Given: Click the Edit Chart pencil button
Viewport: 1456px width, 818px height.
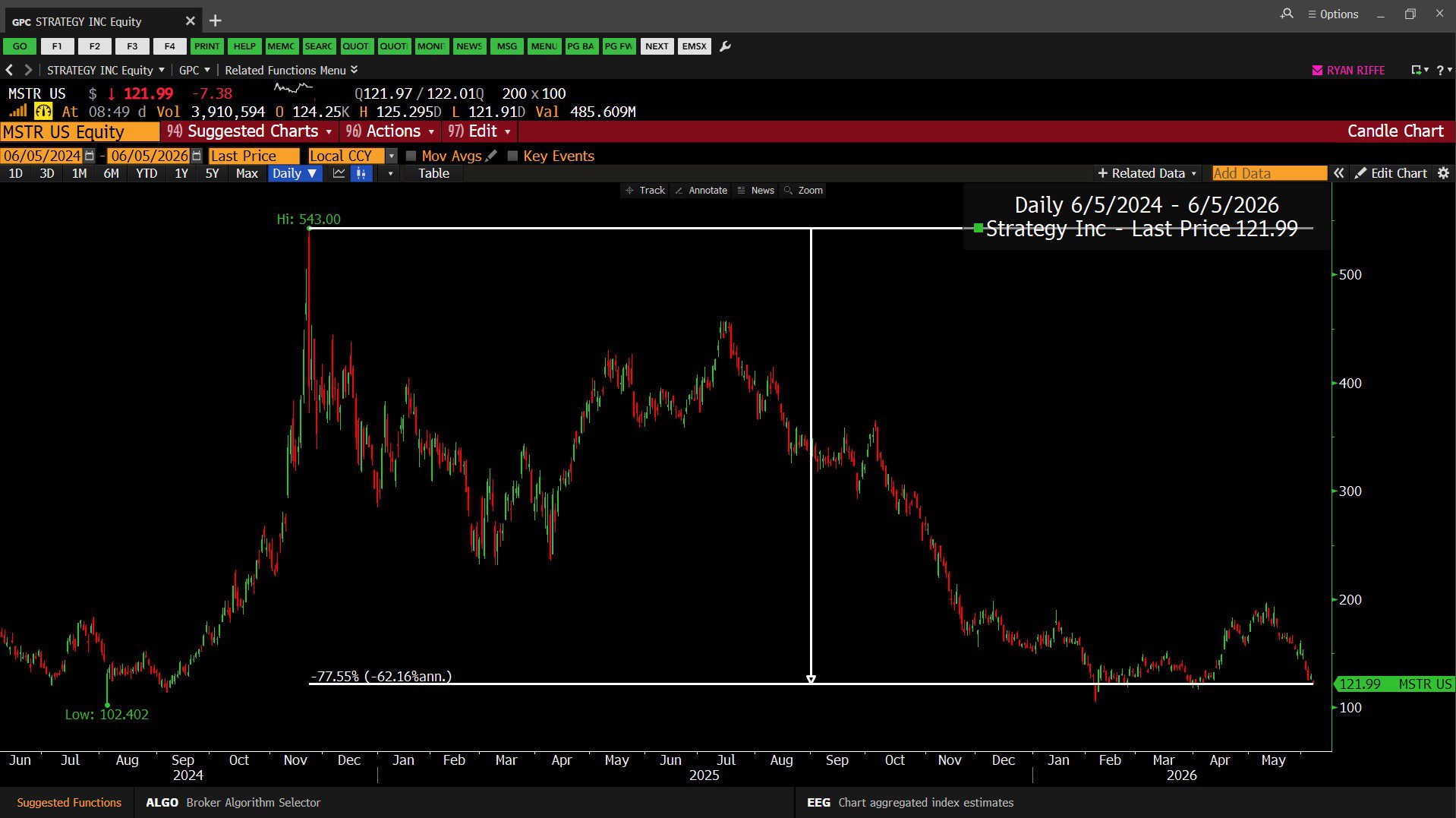Looking at the screenshot, I should pyautogui.click(x=1391, y=173).
